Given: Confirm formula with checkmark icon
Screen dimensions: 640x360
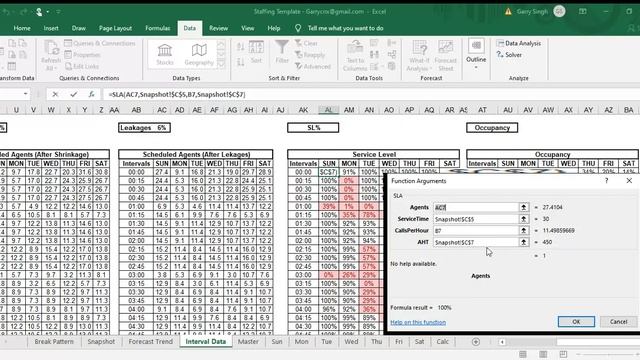Looking at the screenshot, I should click(x=73, y=94).
